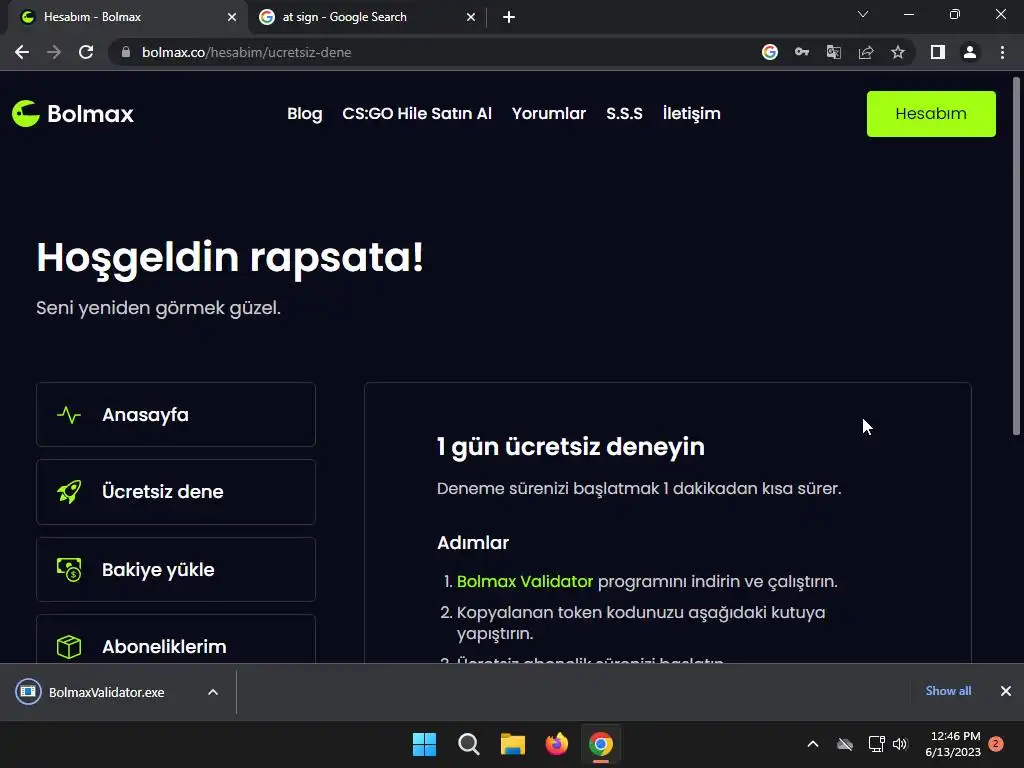The height and width of the screenshot is (768, 1024).
Task: Open saved passwords key icon
Action: pos(802,52)
